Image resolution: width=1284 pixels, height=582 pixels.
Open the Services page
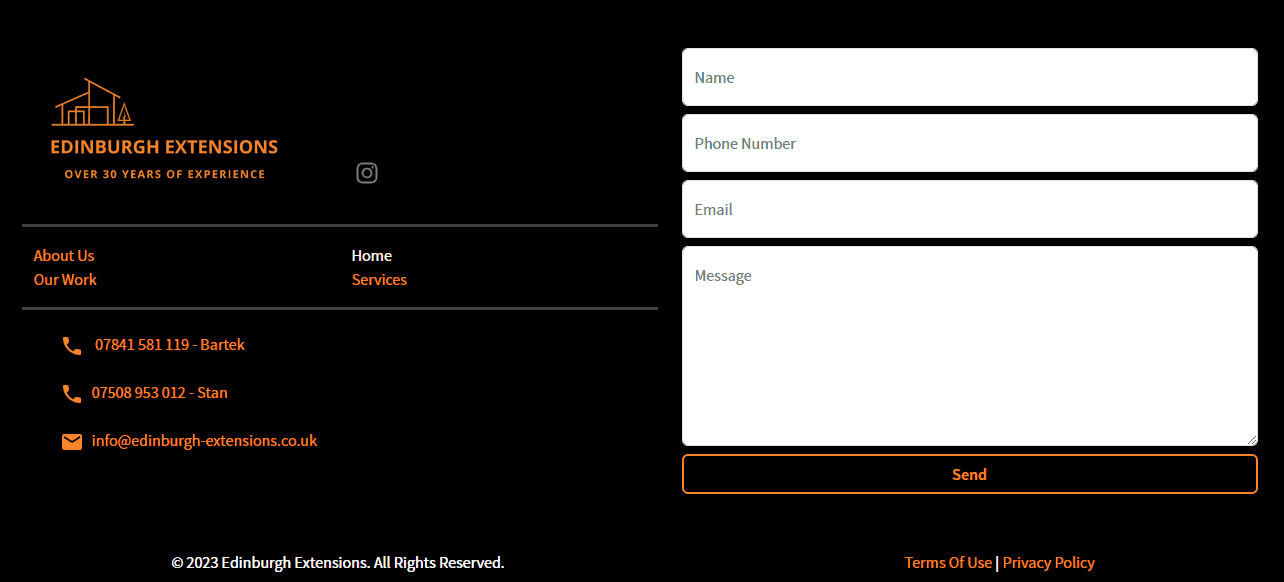[x=379, y=279]
